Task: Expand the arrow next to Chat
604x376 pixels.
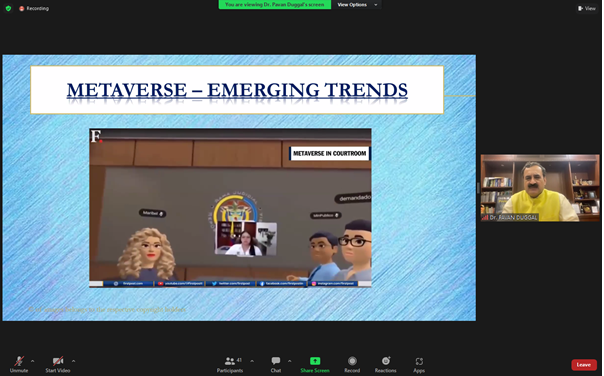Action: click(289, 361)
